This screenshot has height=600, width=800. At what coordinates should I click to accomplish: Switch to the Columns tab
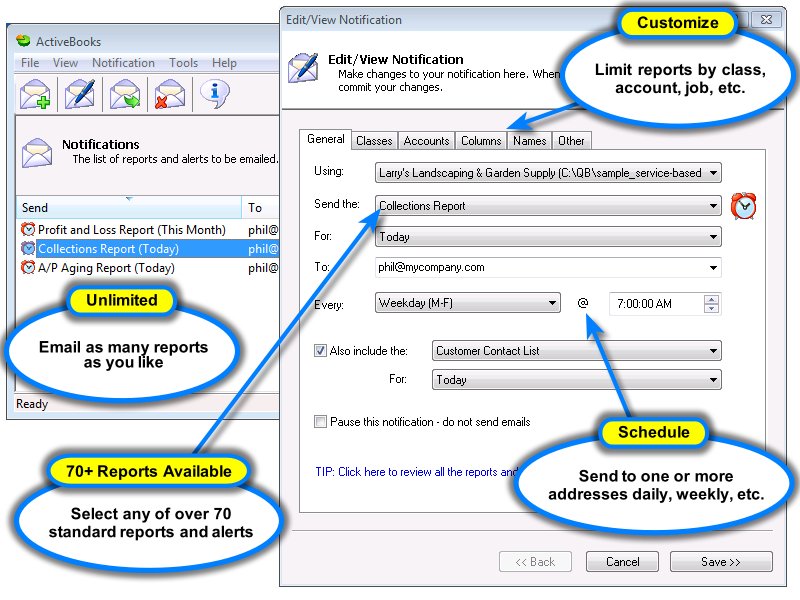tap(481, 141)
